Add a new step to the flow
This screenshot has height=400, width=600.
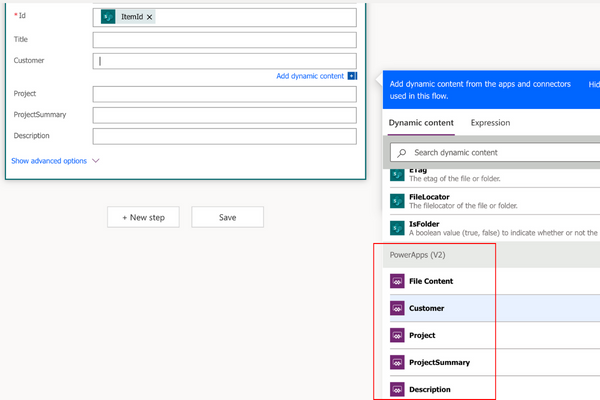pos(143,217)
